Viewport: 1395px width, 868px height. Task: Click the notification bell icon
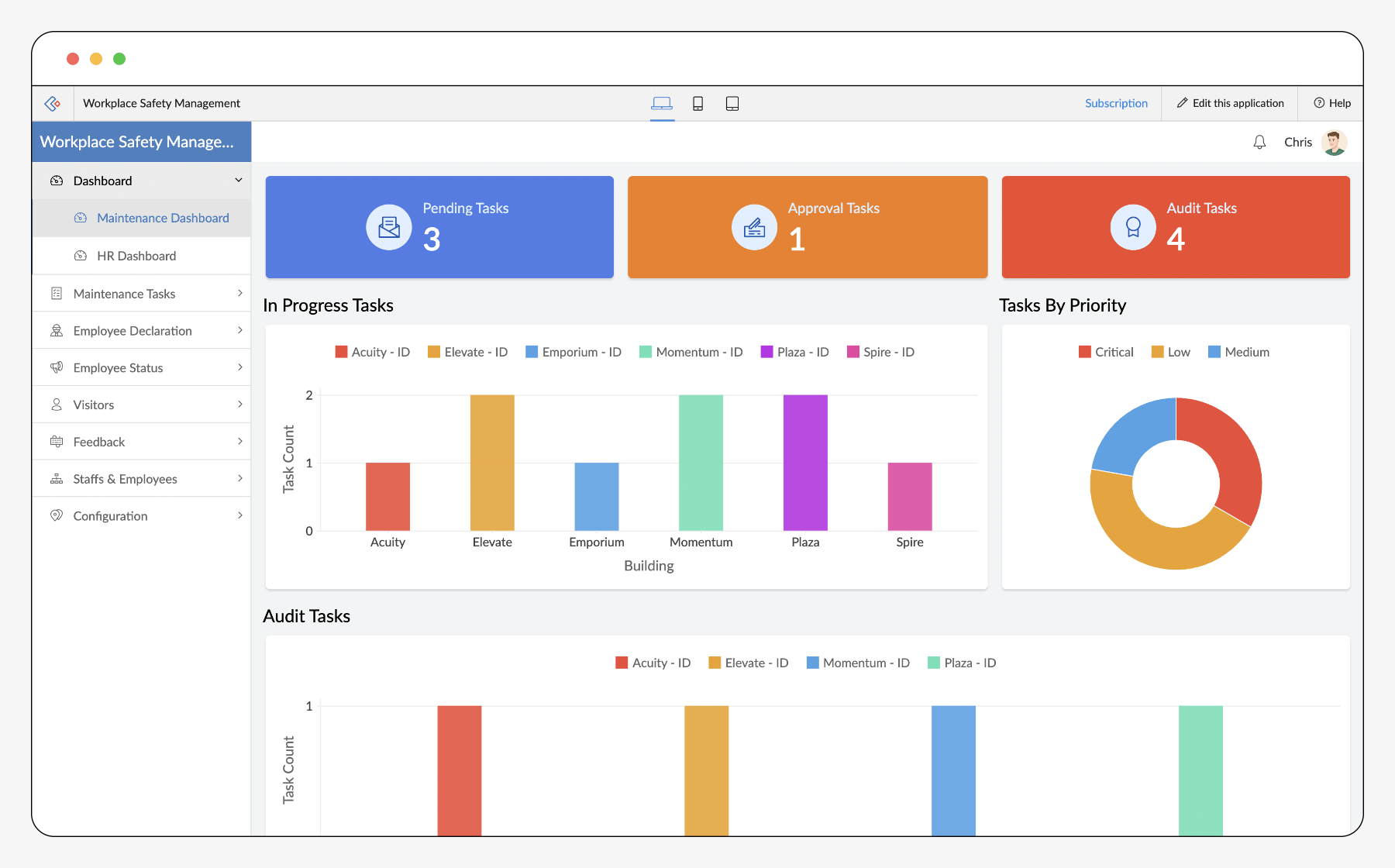pyautogui.click(x=1259, y=143)
